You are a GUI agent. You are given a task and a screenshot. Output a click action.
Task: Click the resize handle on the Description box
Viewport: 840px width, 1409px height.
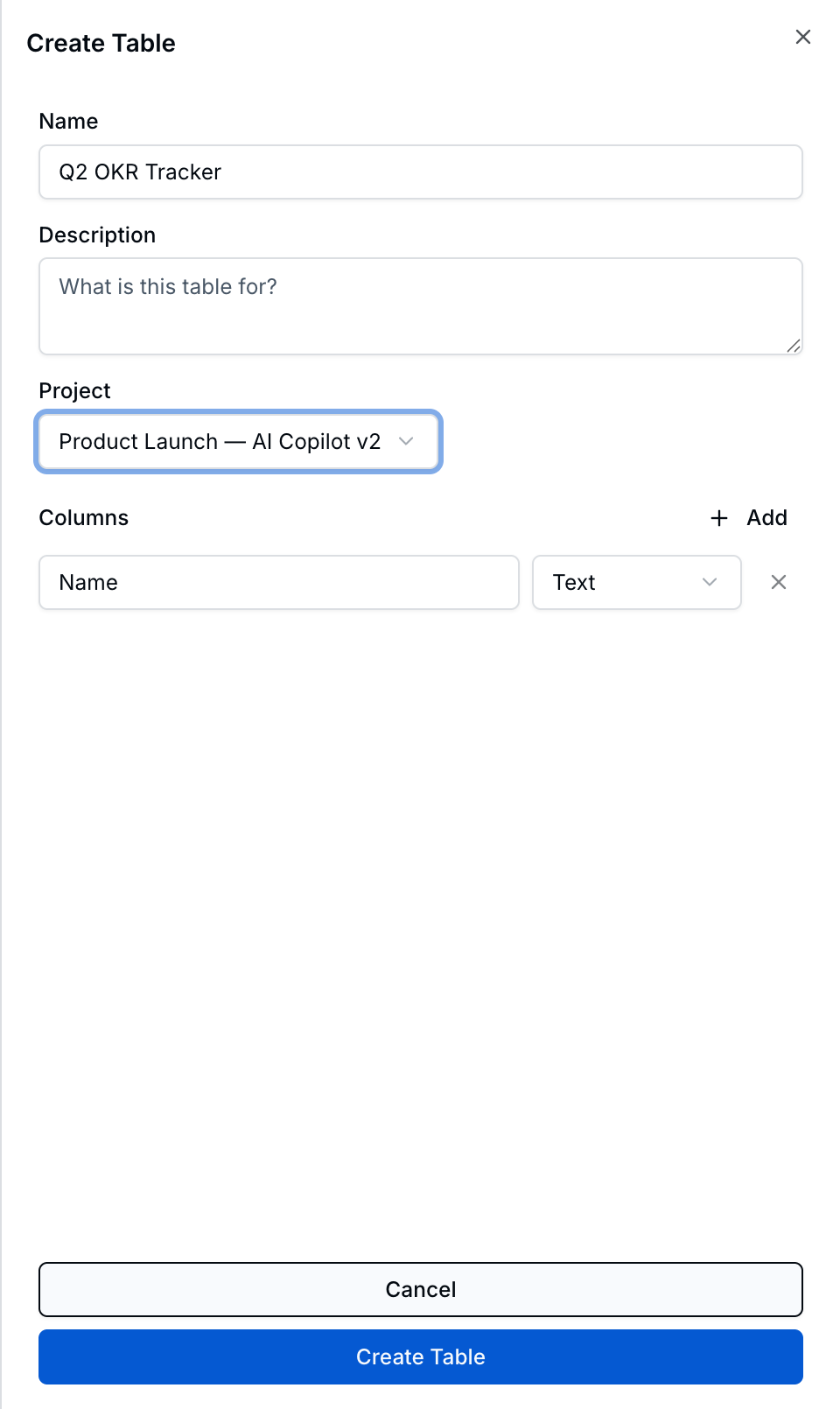click(794, 347)
